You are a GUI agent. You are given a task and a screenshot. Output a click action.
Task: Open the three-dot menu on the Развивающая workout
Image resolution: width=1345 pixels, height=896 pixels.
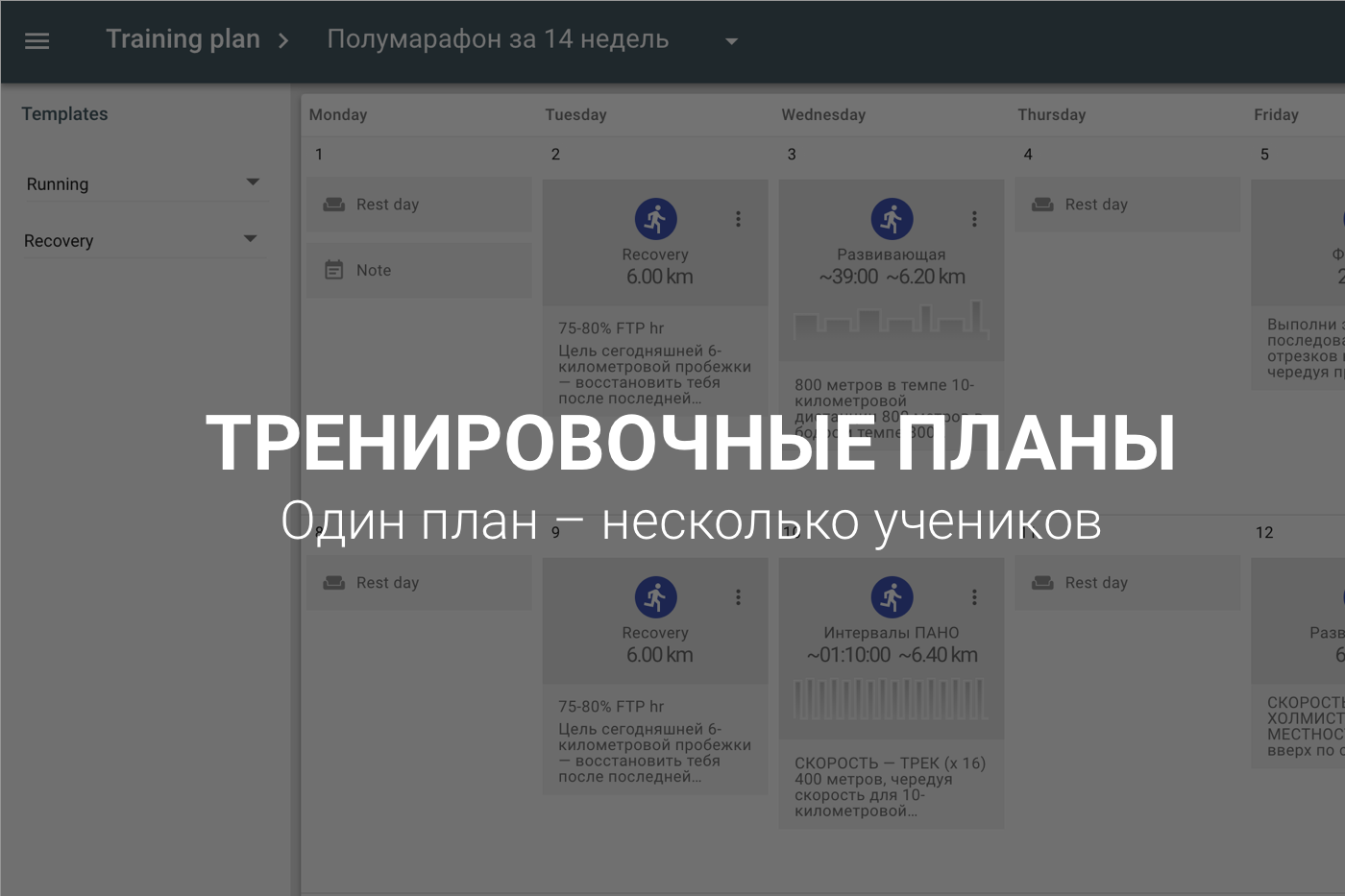[x=974, y=219]
